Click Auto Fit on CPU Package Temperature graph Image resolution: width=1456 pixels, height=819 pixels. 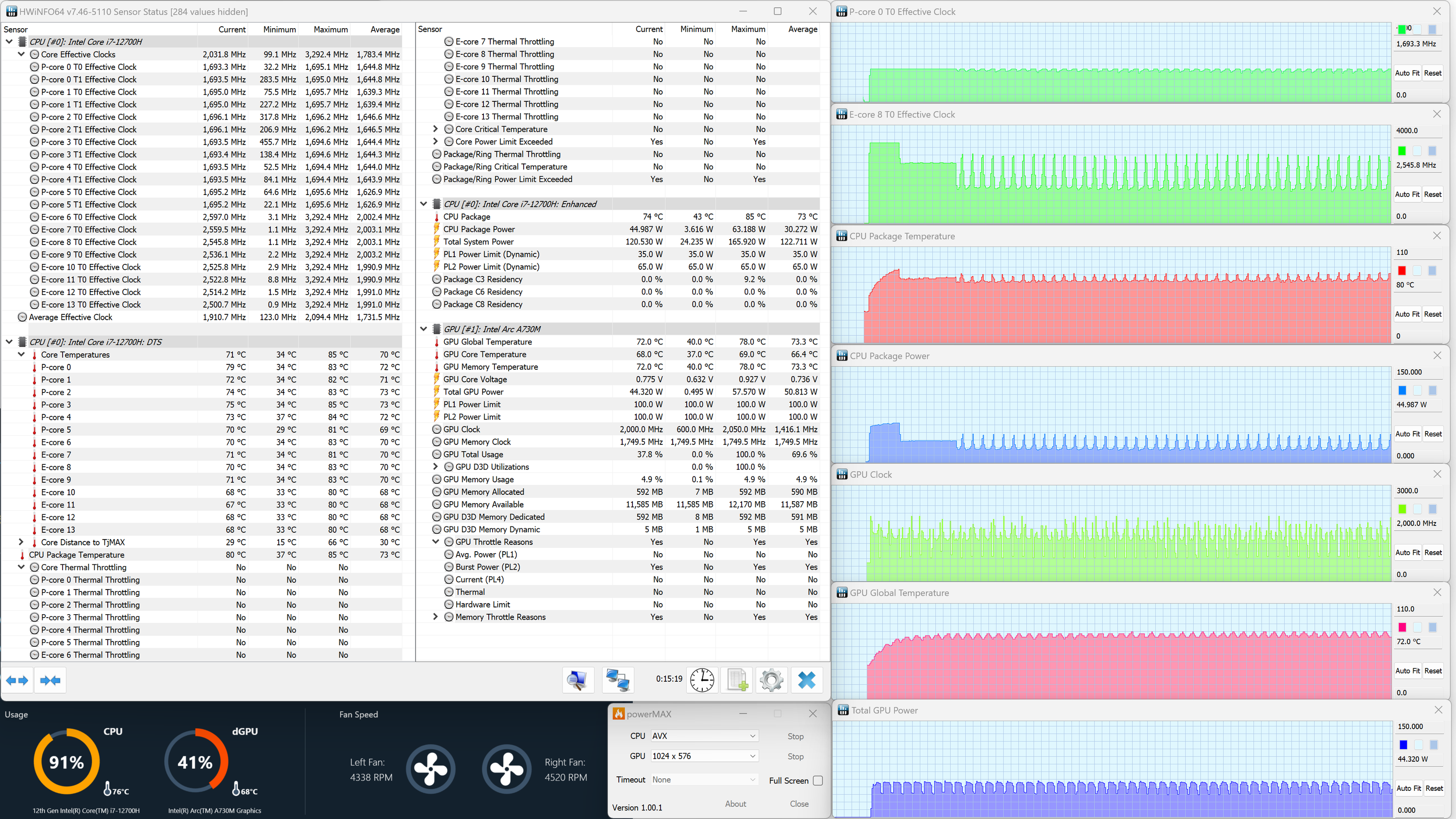[1406, 314]
